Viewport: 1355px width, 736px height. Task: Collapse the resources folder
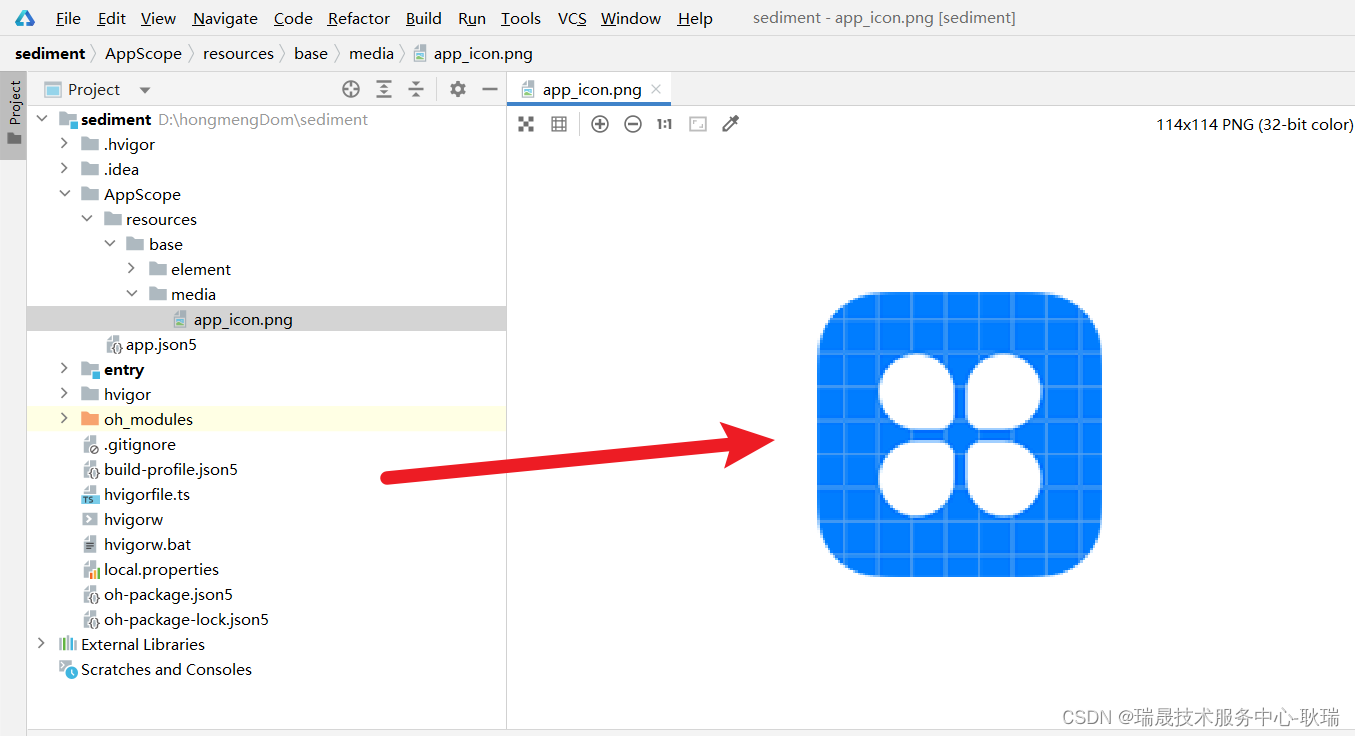tap(87, 219)
